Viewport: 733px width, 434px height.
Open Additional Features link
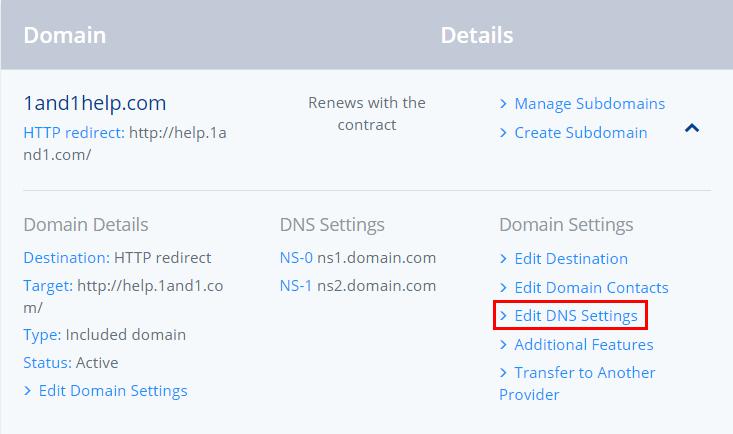click(x=584, y=345)
